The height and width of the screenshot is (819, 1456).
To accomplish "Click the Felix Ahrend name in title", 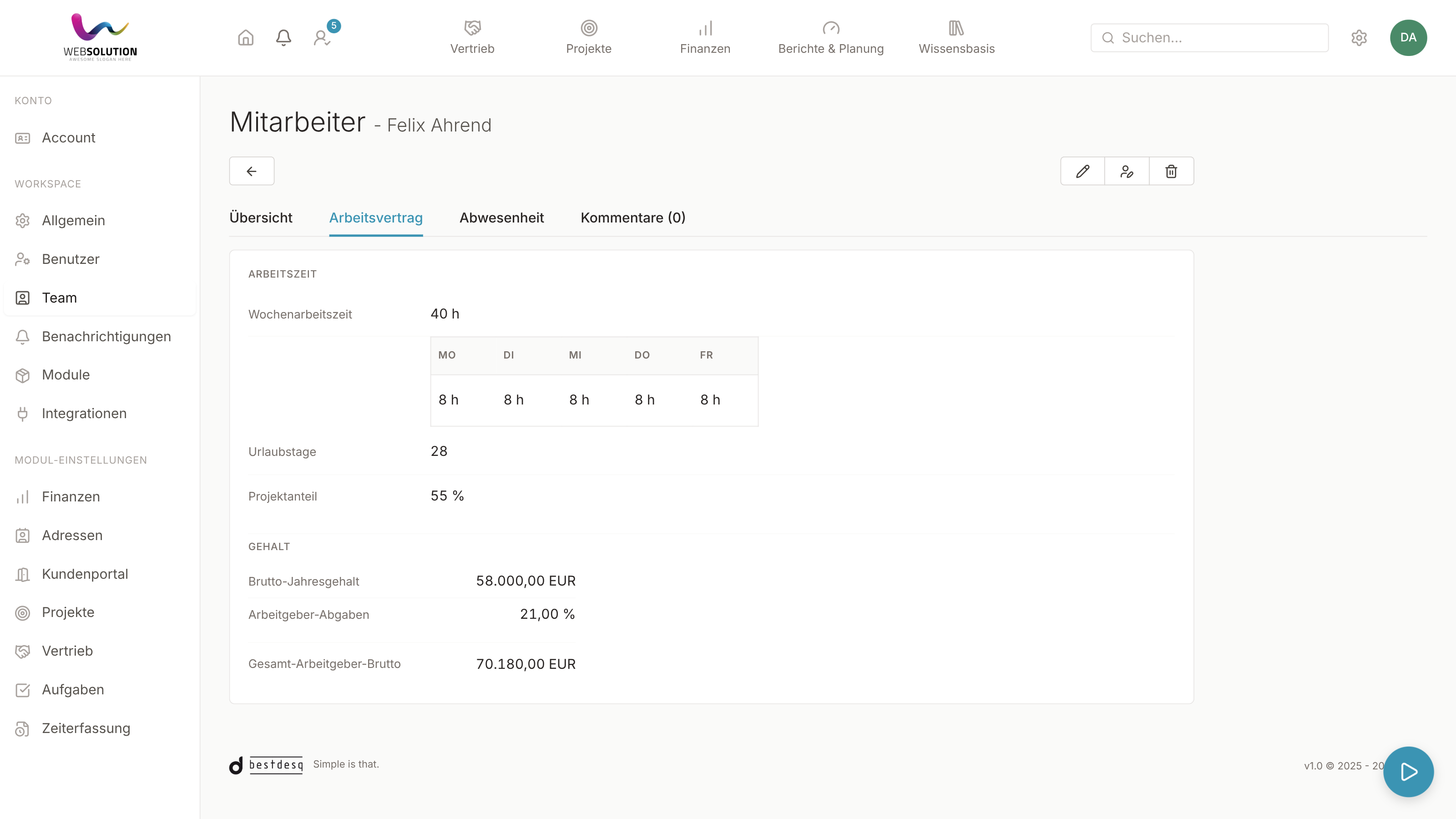I will point(439,125).
